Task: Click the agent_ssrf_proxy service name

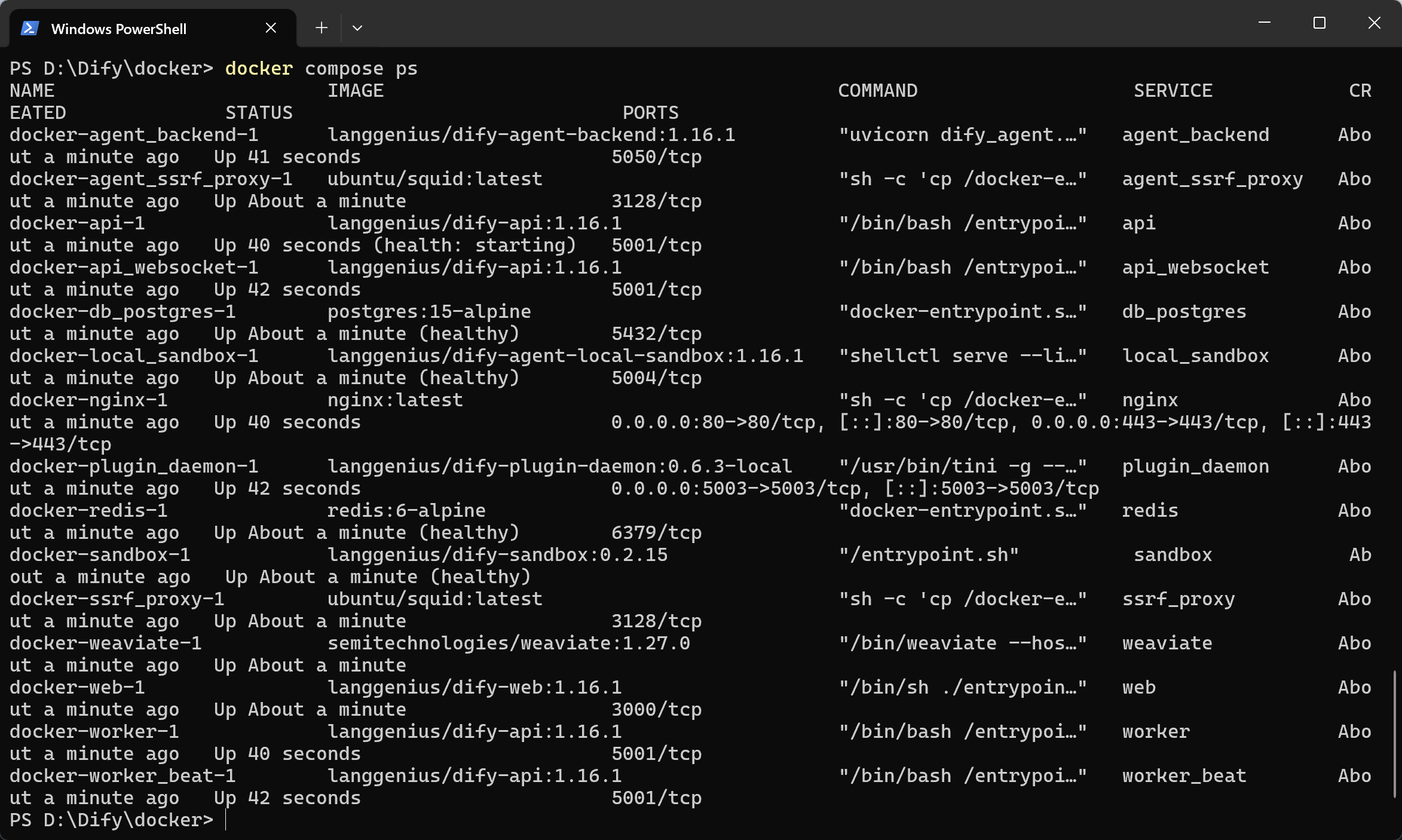Action: 1213,179
